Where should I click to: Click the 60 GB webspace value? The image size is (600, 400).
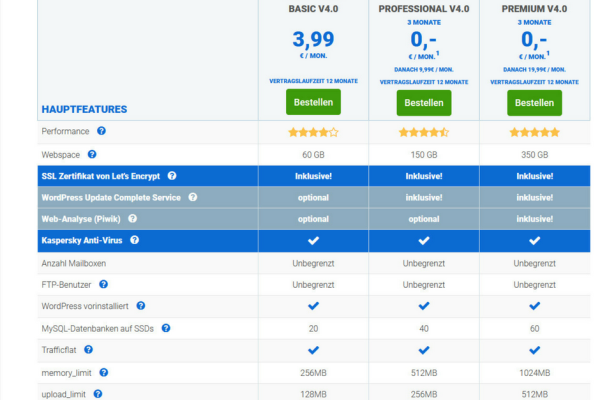(x=313, y=155)
